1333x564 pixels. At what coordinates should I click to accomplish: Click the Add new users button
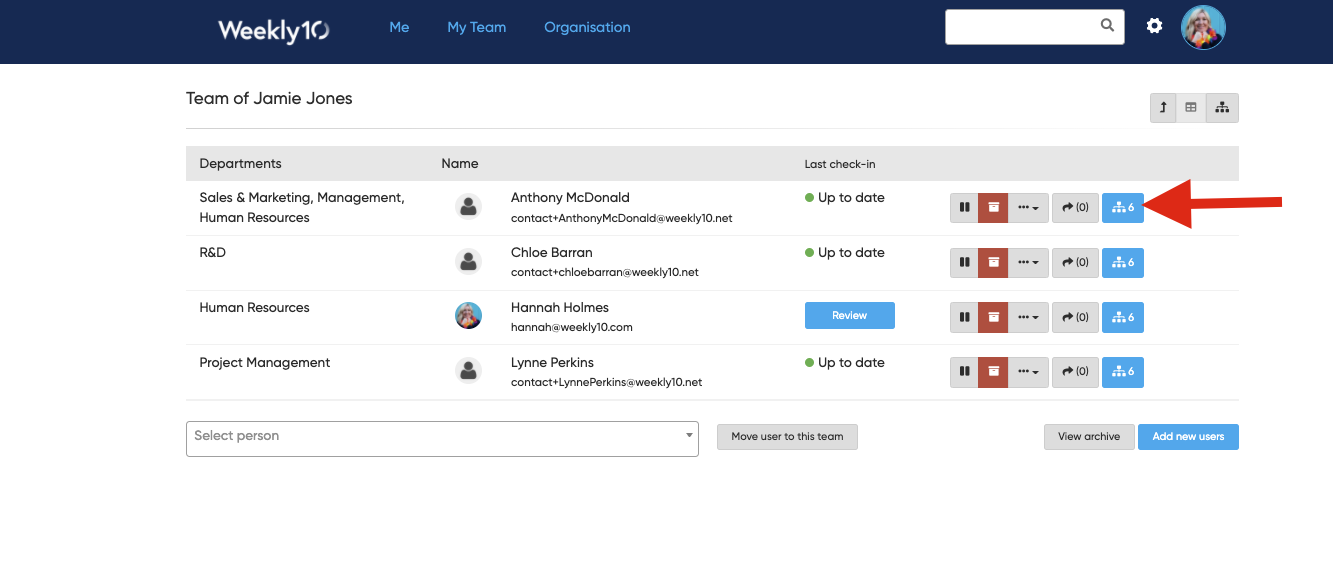1188,437
